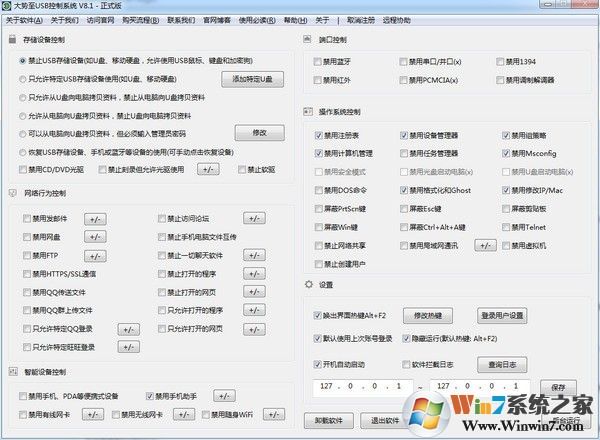Click the first octet of the left IP field

326,386
